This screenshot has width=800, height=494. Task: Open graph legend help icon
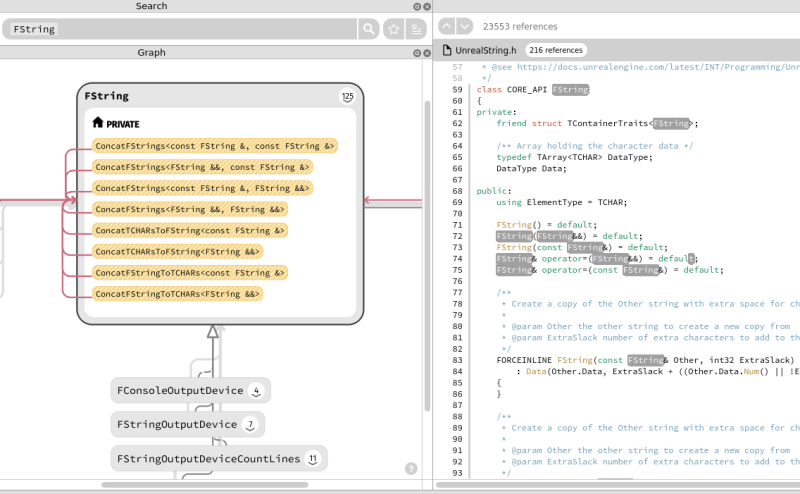pyautogui.click(x=411, y=468)
